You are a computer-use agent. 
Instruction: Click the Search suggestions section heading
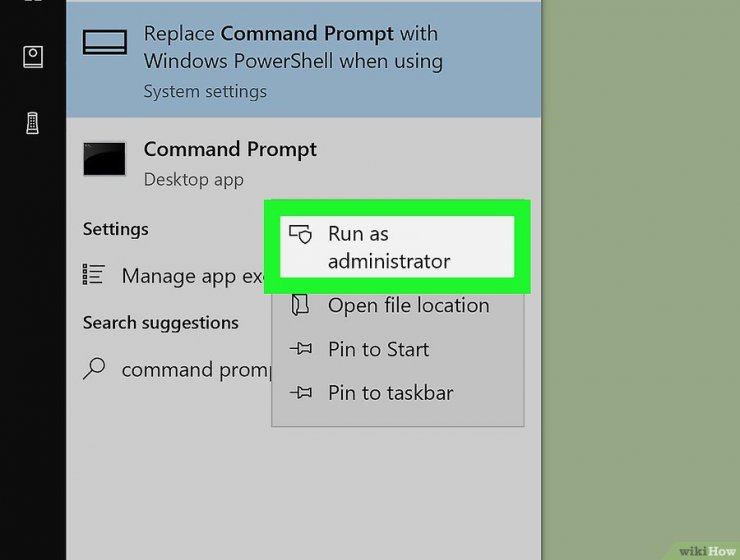click(x=160, y=323)
